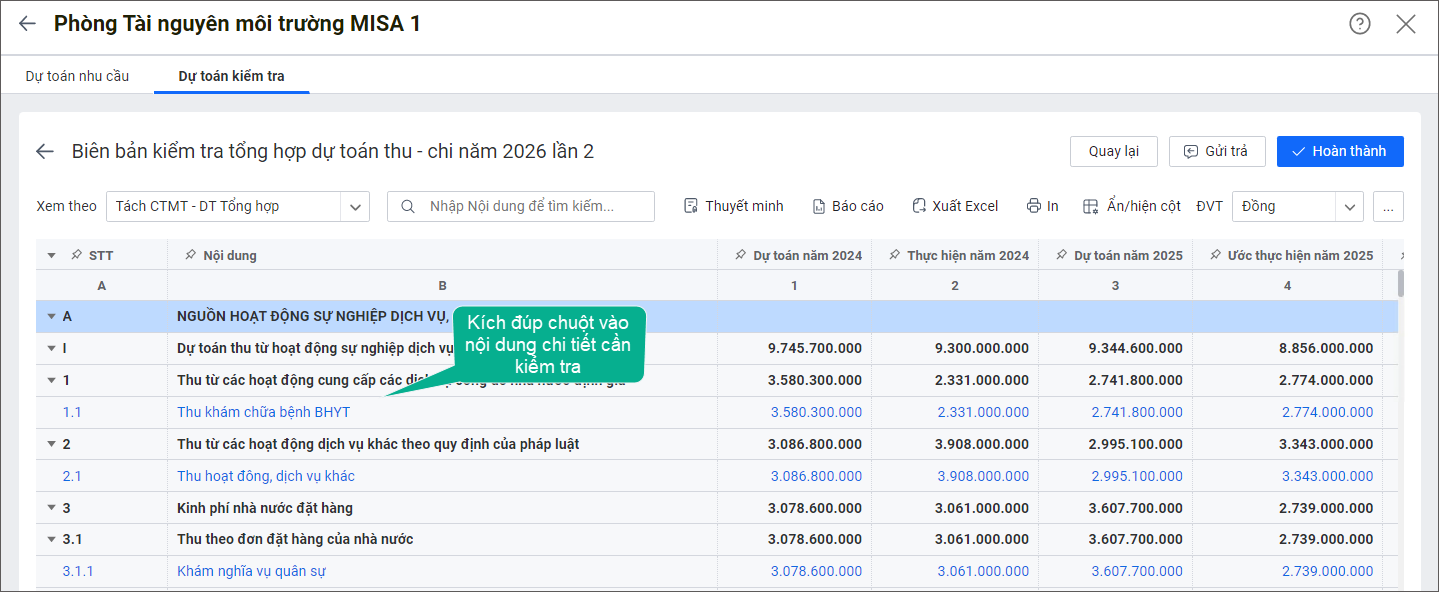1439x592 pixels.
Task: Open the Báo cáo report
Action: pos(847,206)
